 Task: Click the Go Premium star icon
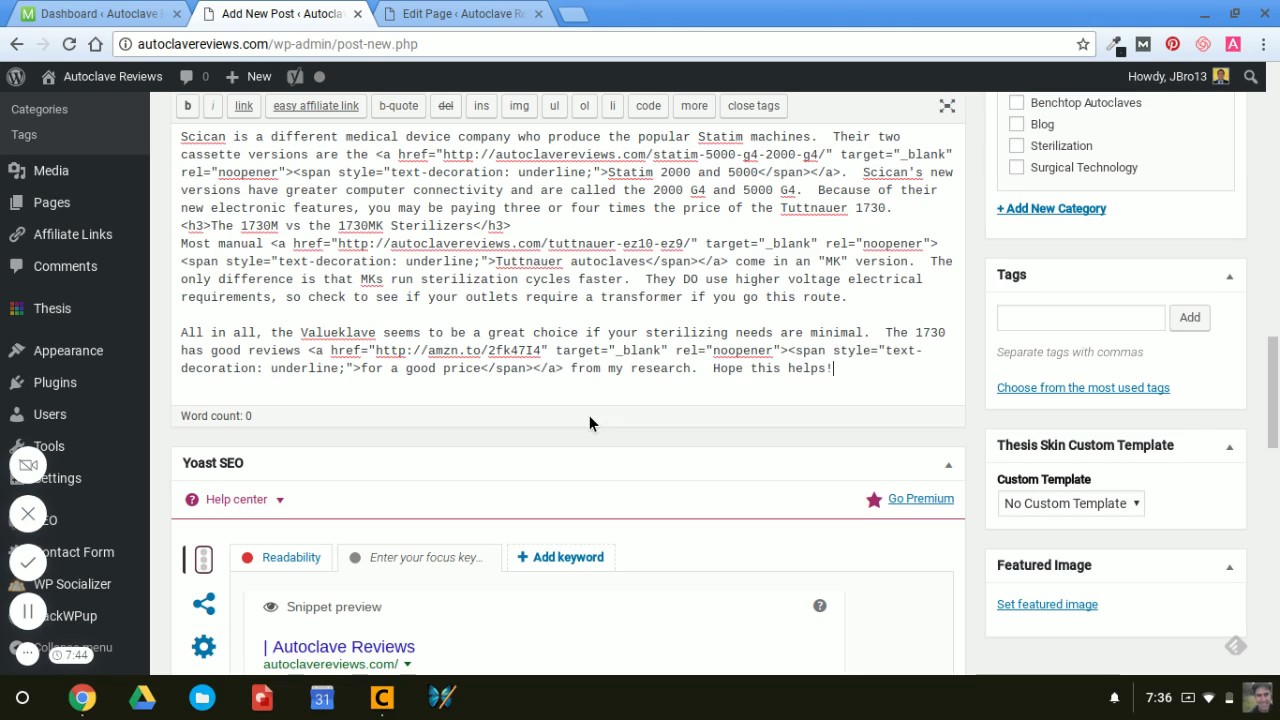pyautogui.click(x=874, y=499)
